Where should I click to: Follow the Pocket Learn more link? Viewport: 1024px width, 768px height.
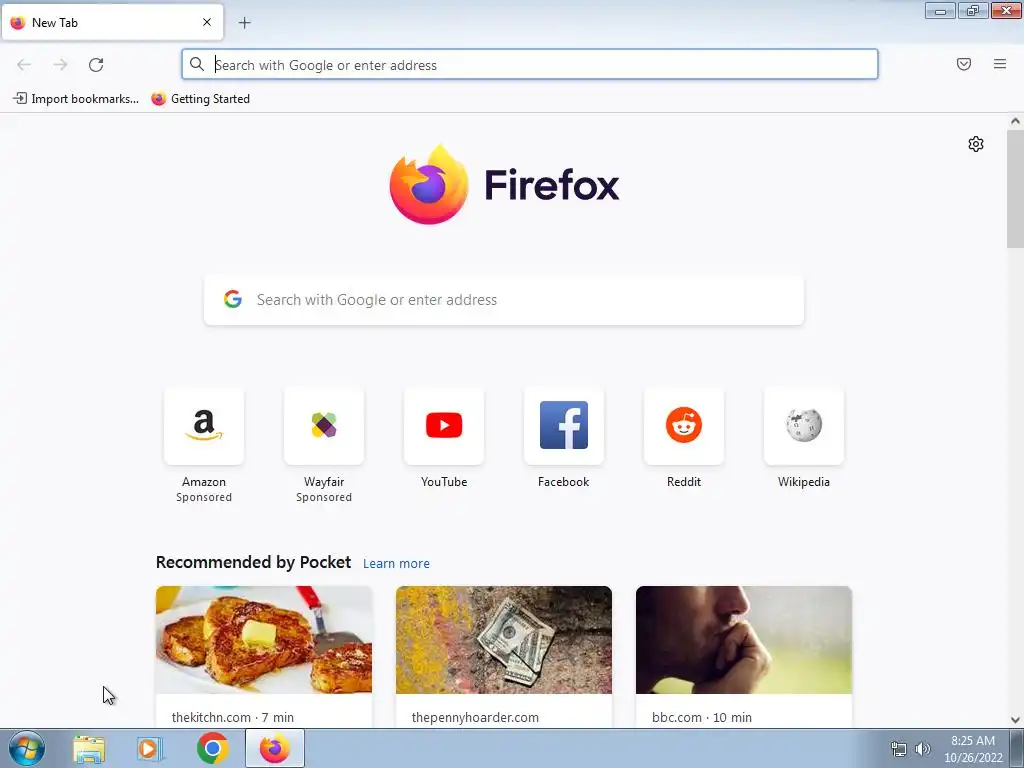pos(396,564)
